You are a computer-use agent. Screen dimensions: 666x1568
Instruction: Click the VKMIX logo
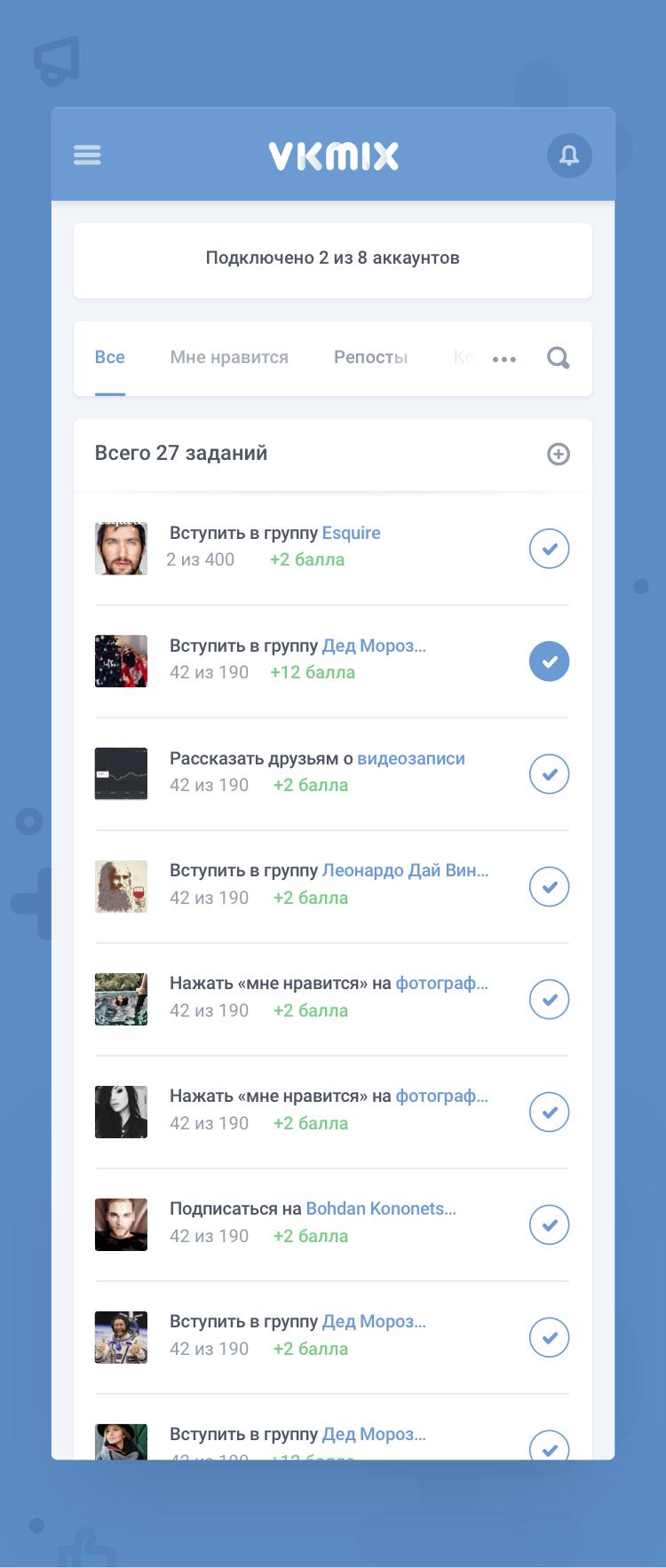[333, 155]
